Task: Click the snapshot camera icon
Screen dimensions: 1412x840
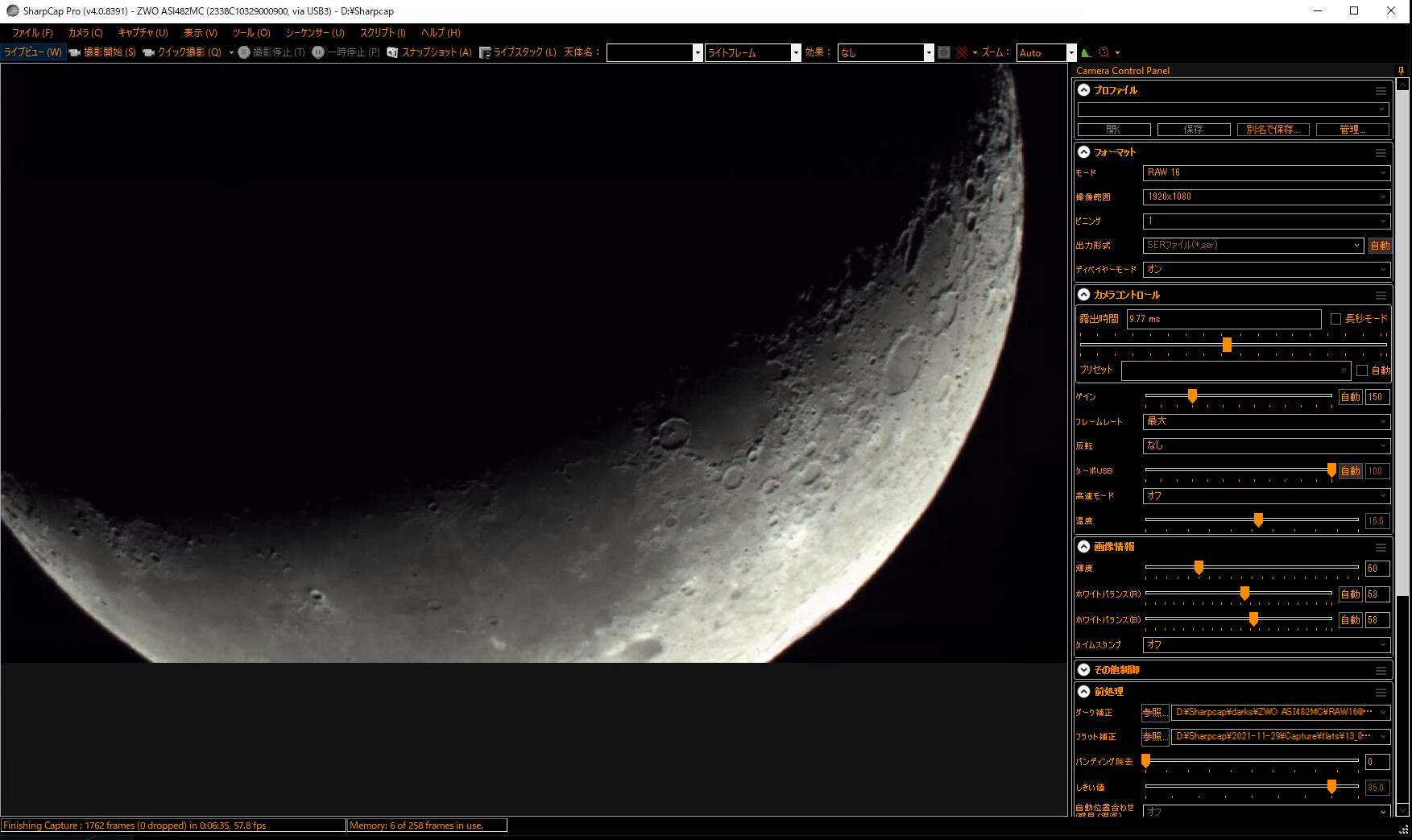Action: pos(392,52)
